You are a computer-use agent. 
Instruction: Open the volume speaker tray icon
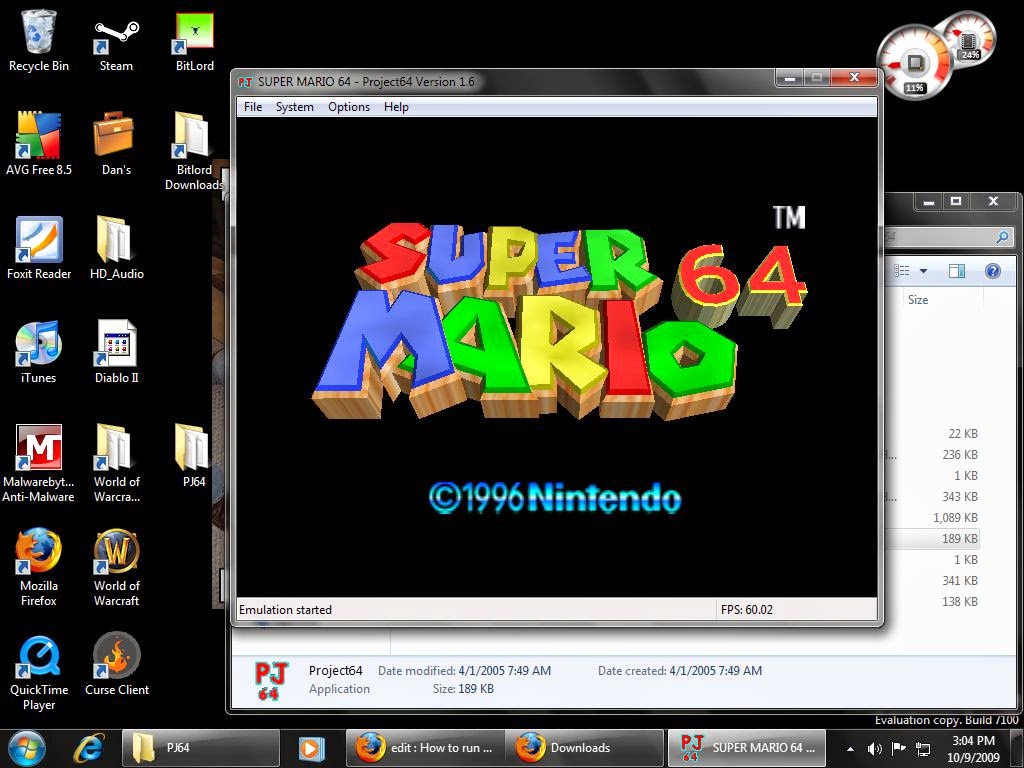[x=874, y=749]
